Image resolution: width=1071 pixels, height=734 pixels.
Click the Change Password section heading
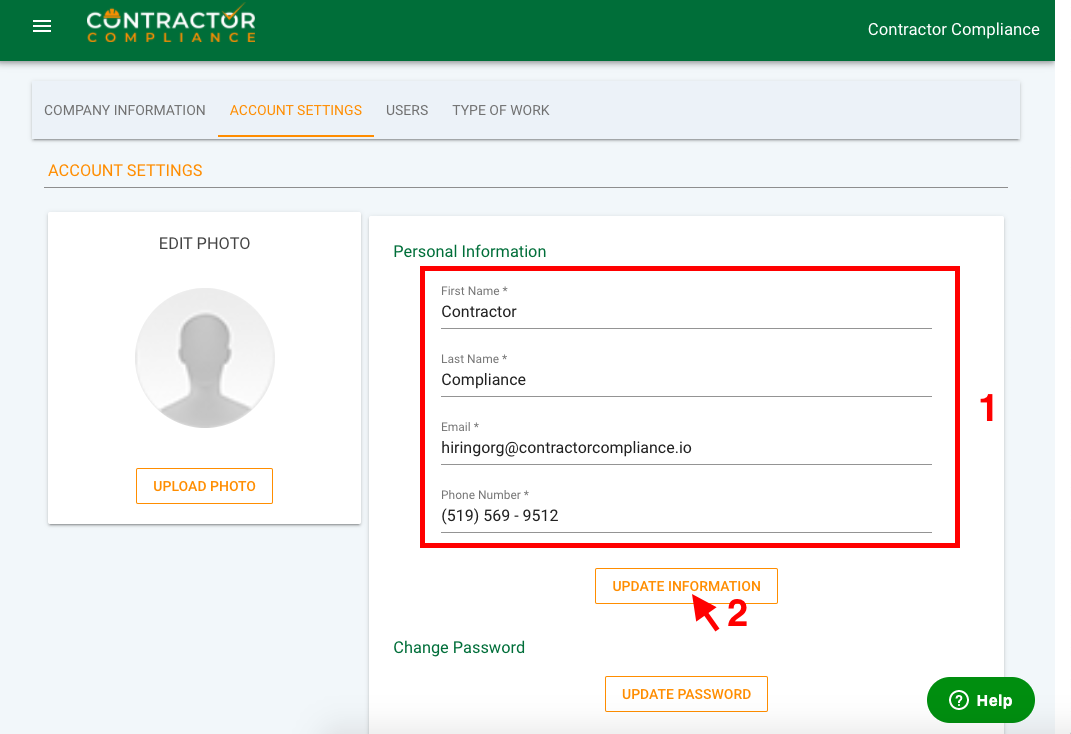[459, 647]
